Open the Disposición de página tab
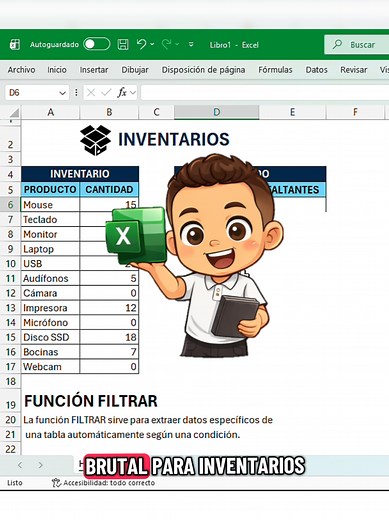The height and width of the screenshot is (520, 389). tap(203, 70)
